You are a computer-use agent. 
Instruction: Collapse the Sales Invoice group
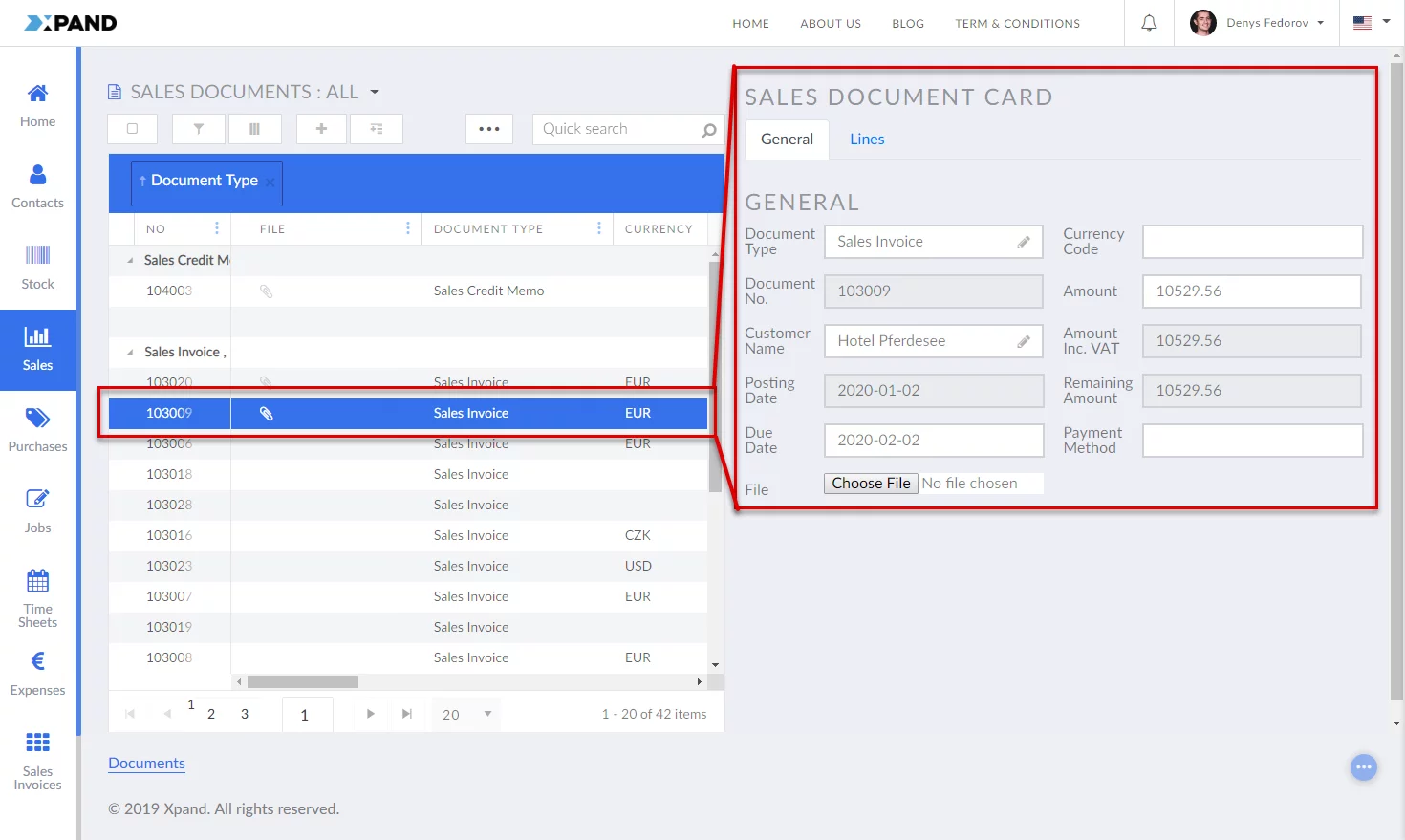131,352
